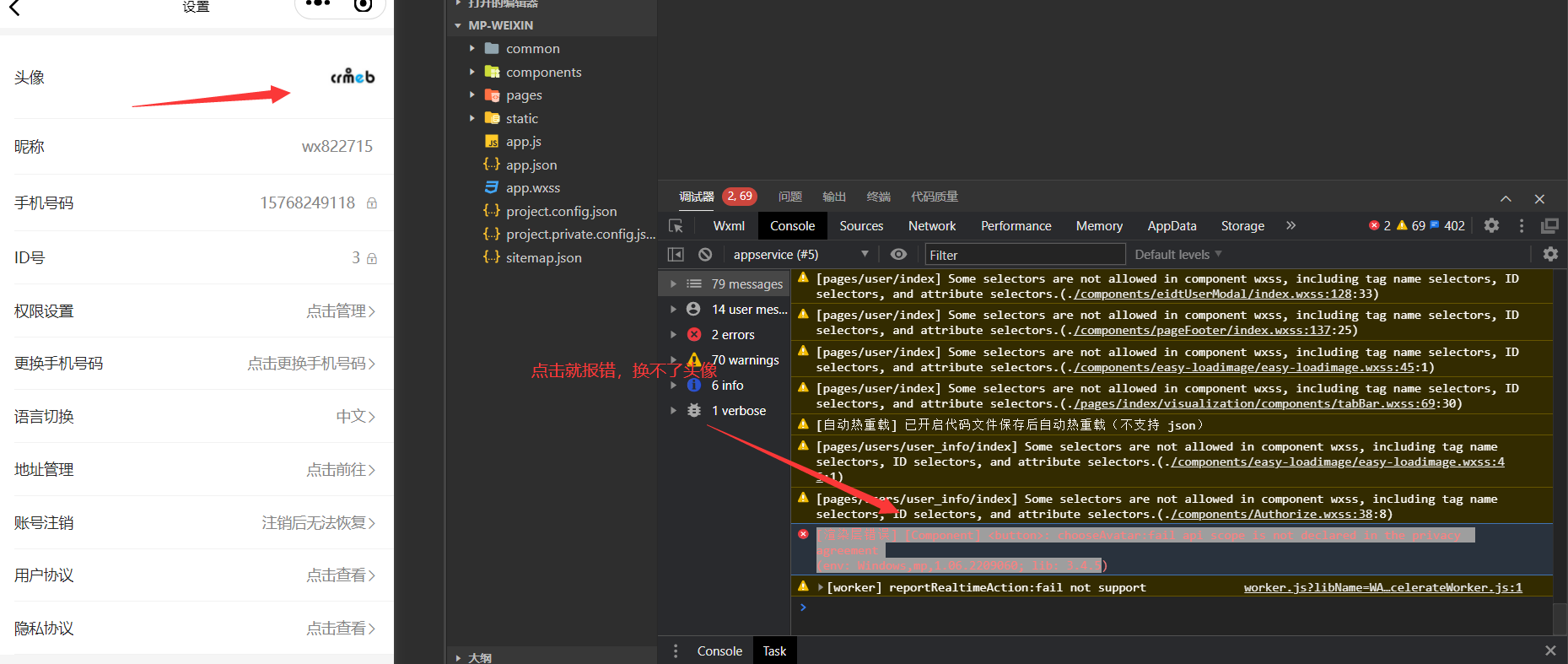Open worker.js WAAccelerateWorker source link

(x=1382, y=587)
